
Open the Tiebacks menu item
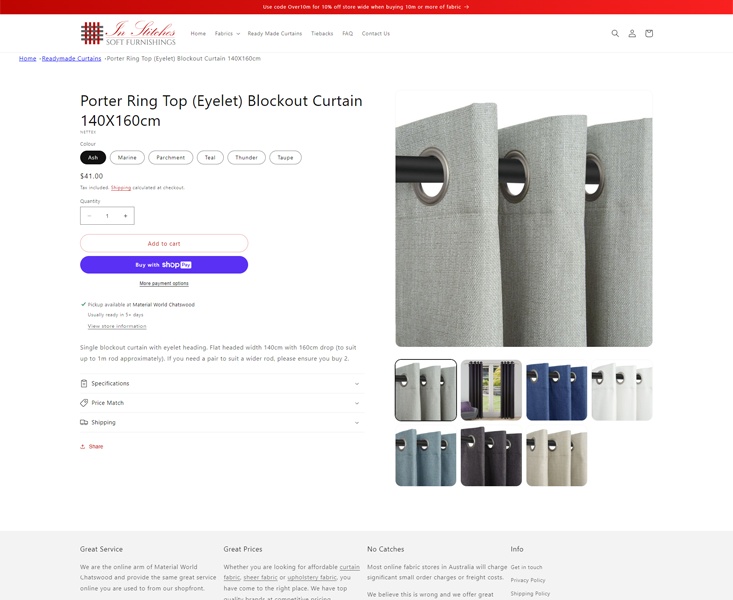coord(322,34)
